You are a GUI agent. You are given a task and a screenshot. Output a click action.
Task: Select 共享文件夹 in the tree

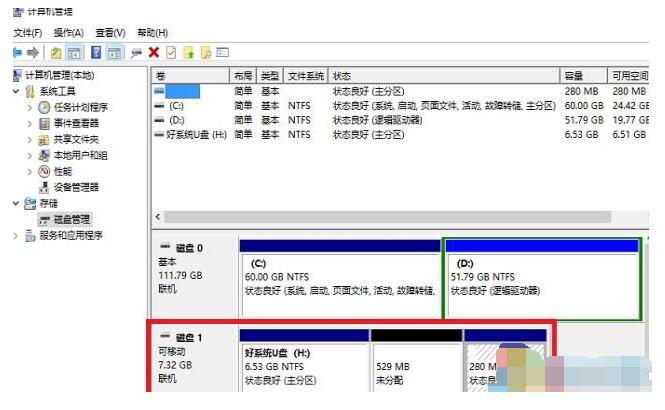coord(76,139)
